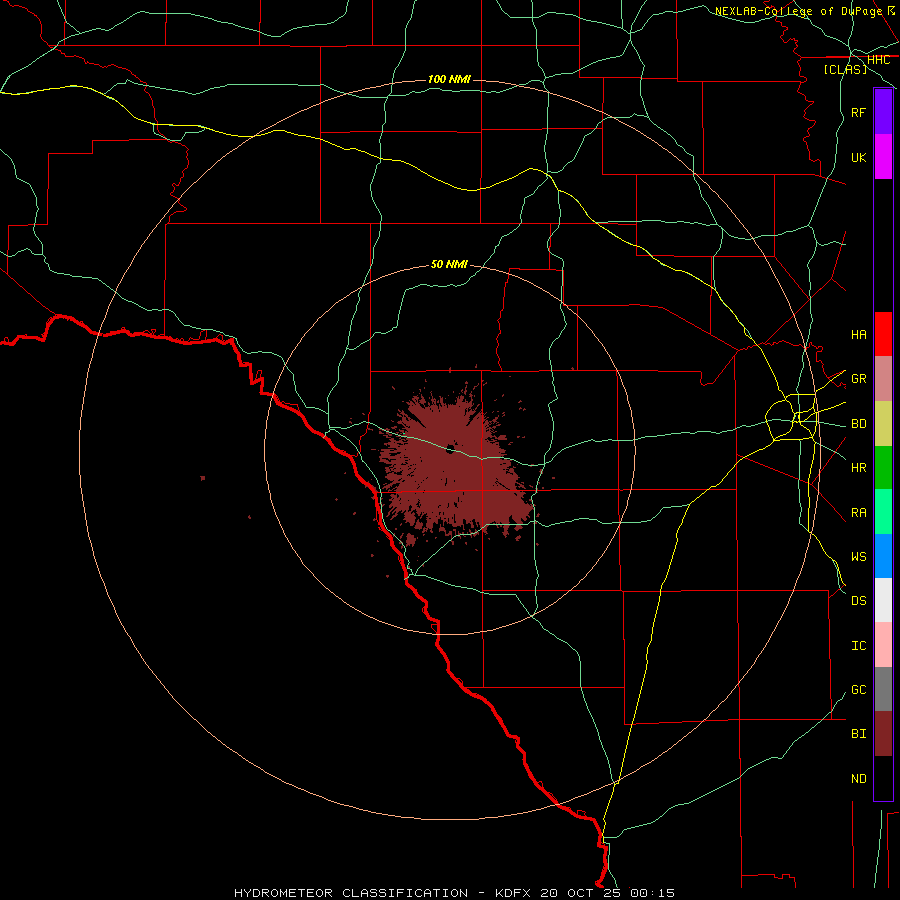This screenshot has height=900, width=900.
Task: Click the BI dark red color swatch
Action: [x=883, y=734]
